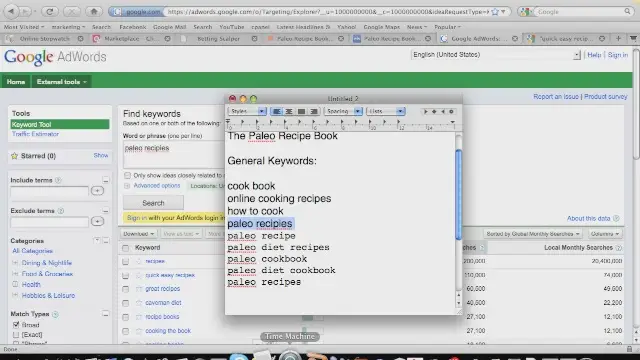Select justify alignment in editor toolbar
Viewport: 640px width, 360px height.
pyautogui.click(x=301, y=111)
